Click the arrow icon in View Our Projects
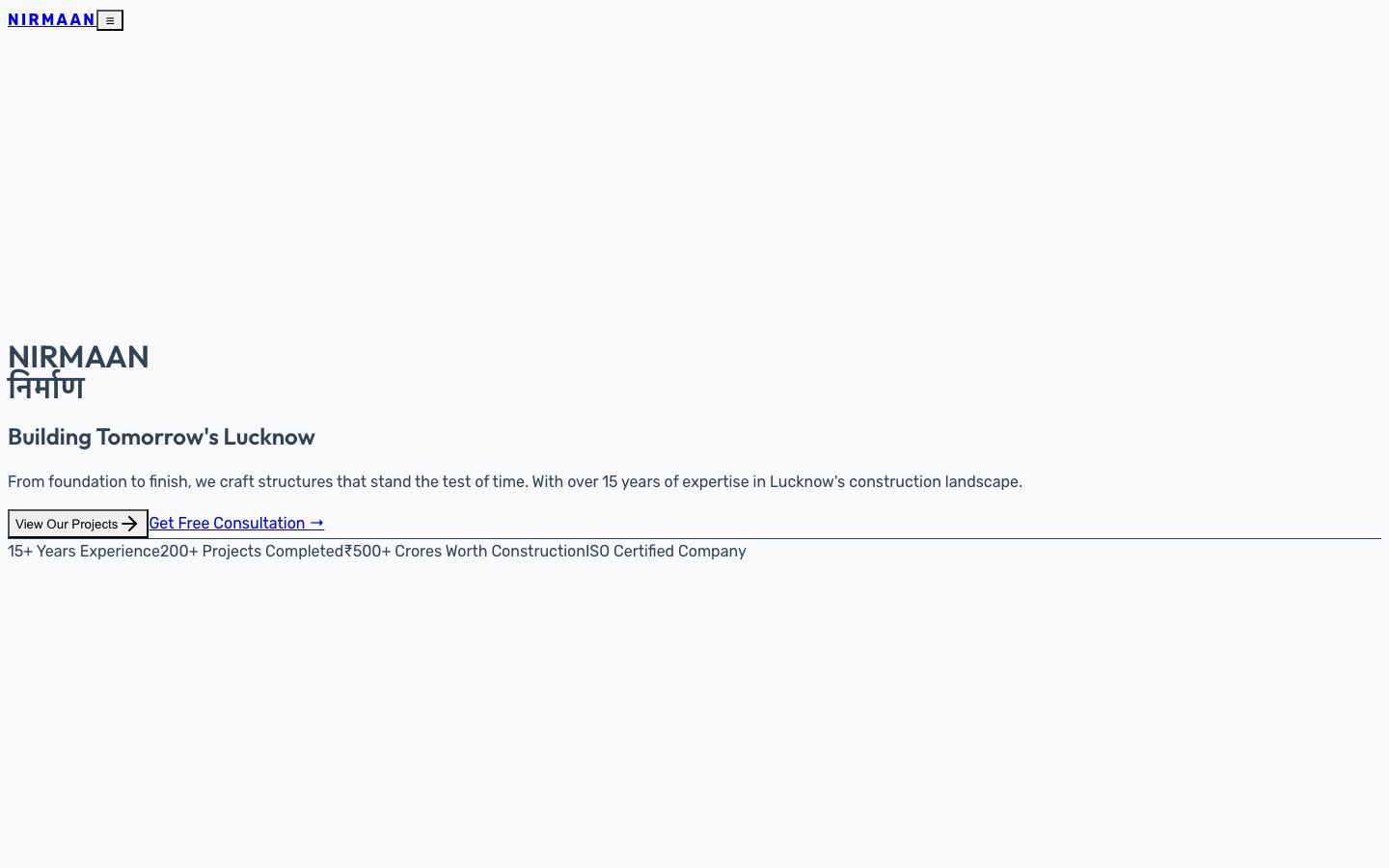Screen dimensions: 1389x868 129,524
